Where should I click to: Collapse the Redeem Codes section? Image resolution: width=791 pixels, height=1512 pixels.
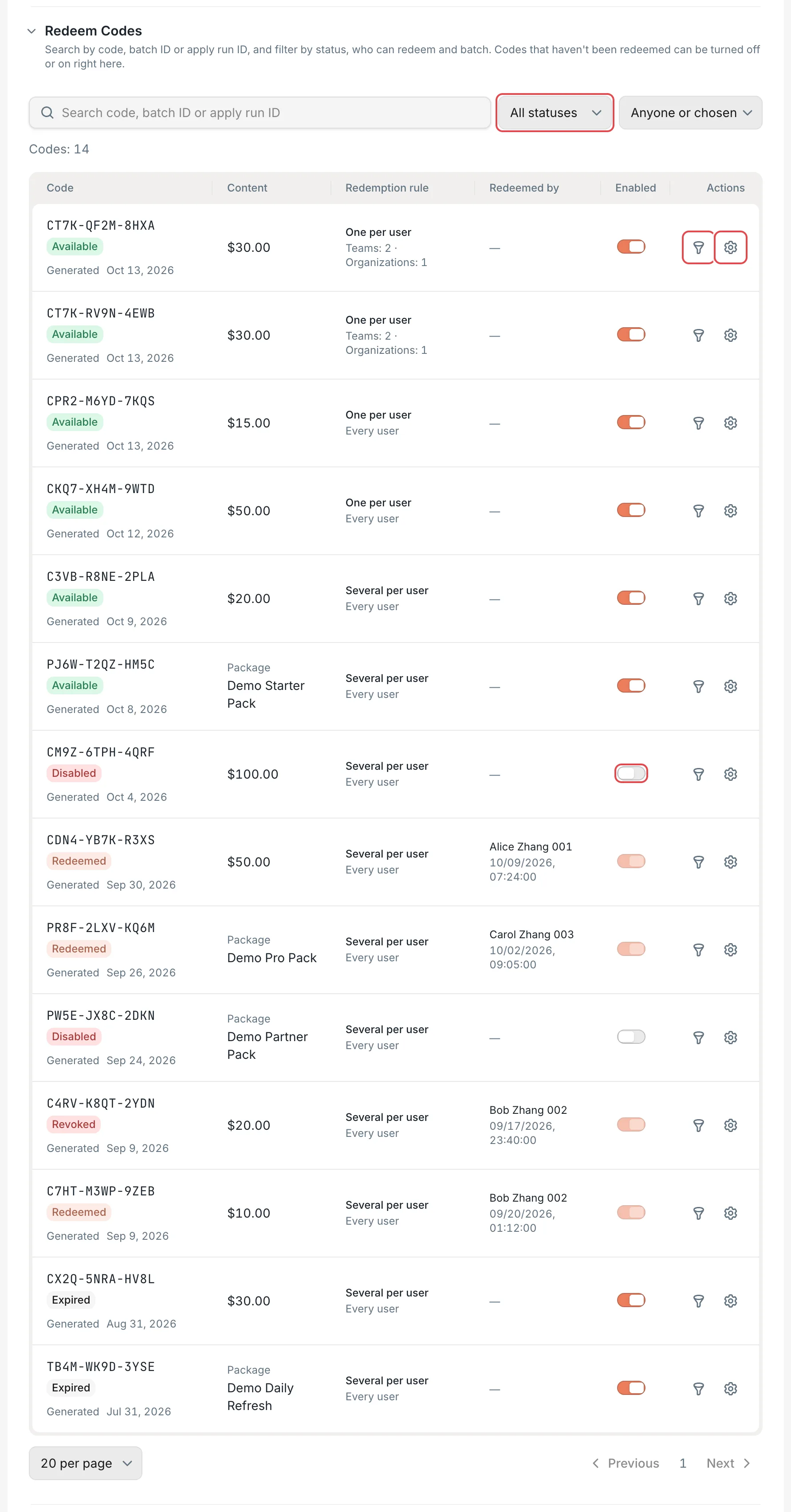pos(31,31)
